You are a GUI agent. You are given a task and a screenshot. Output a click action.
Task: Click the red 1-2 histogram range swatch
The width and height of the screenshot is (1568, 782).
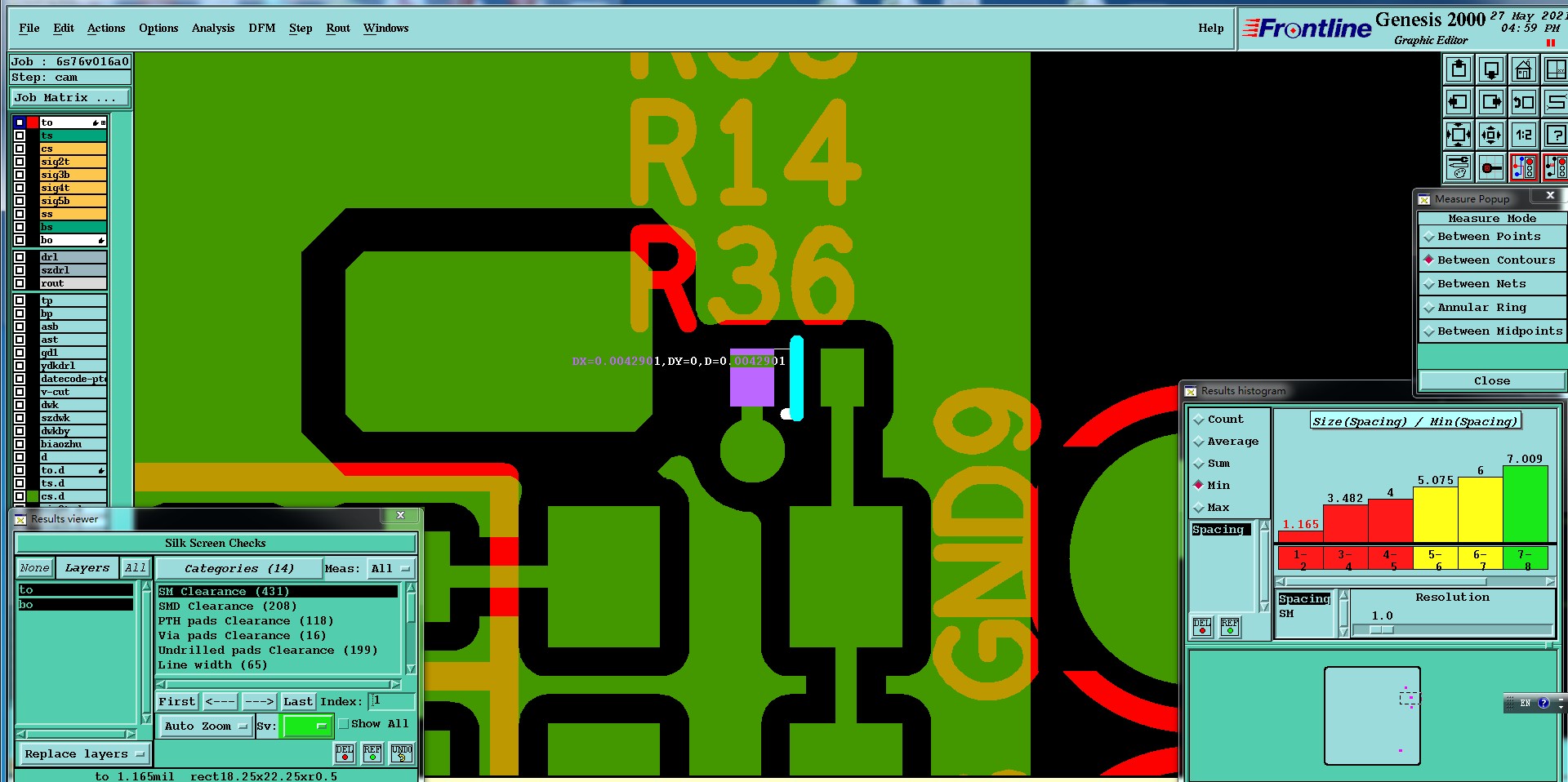click(x=1300, y=558)
